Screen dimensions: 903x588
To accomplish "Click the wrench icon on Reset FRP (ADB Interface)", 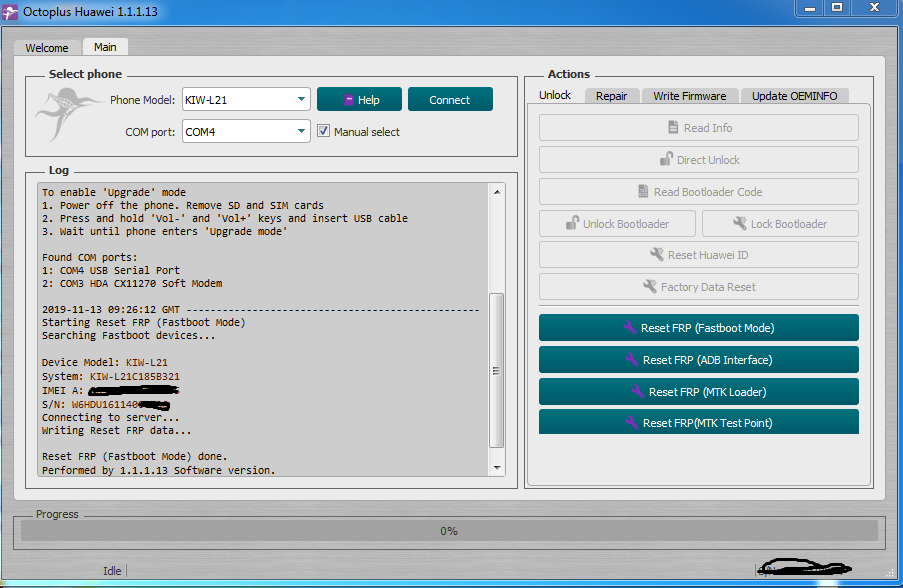I will pyautogui.click(x=632, y=359).
